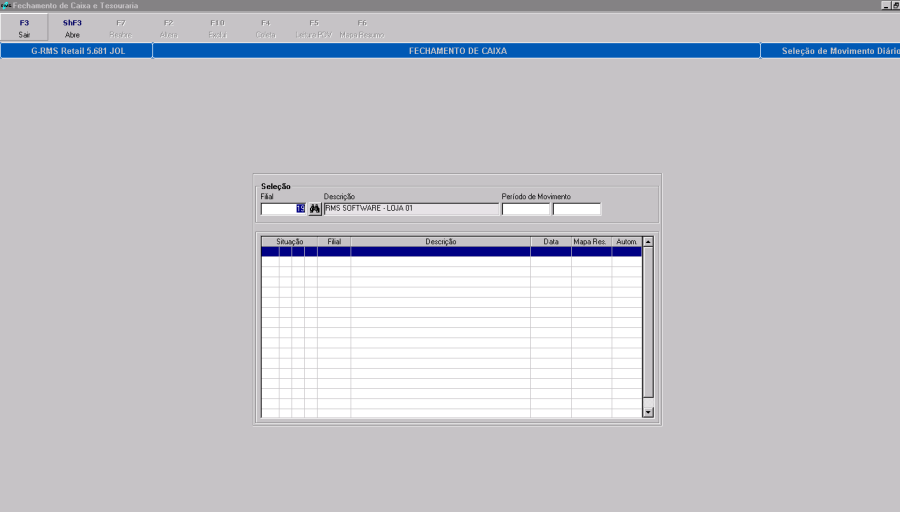Viewport: 900px width, 512px height.
Task: Click the F3 Sair button
Action: pos(24,28)
